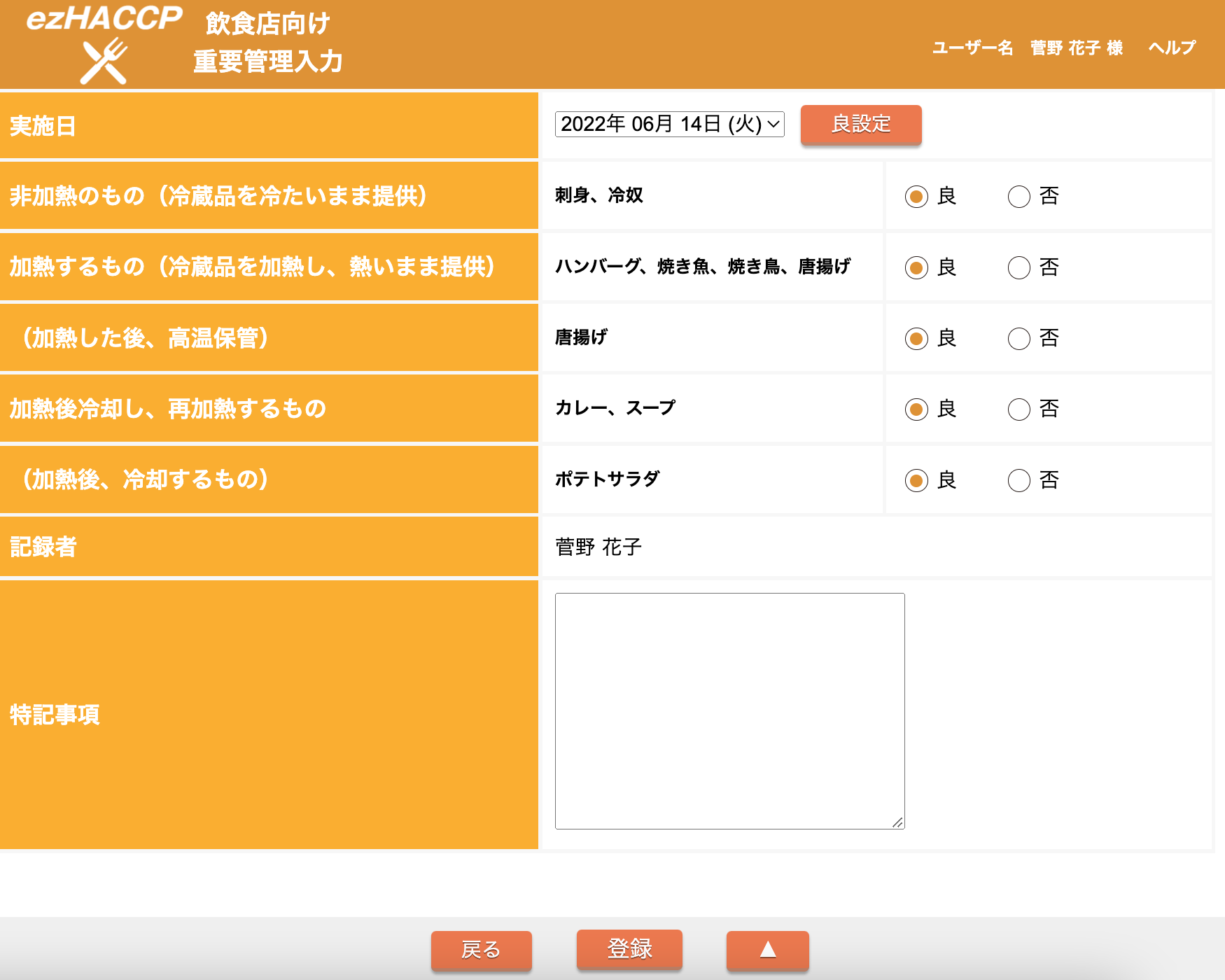Screen dimensions: 1225x980
Task: Select 否 for ハンバーグ、焼き魚 row
Action: click(x=1018, y=267)
